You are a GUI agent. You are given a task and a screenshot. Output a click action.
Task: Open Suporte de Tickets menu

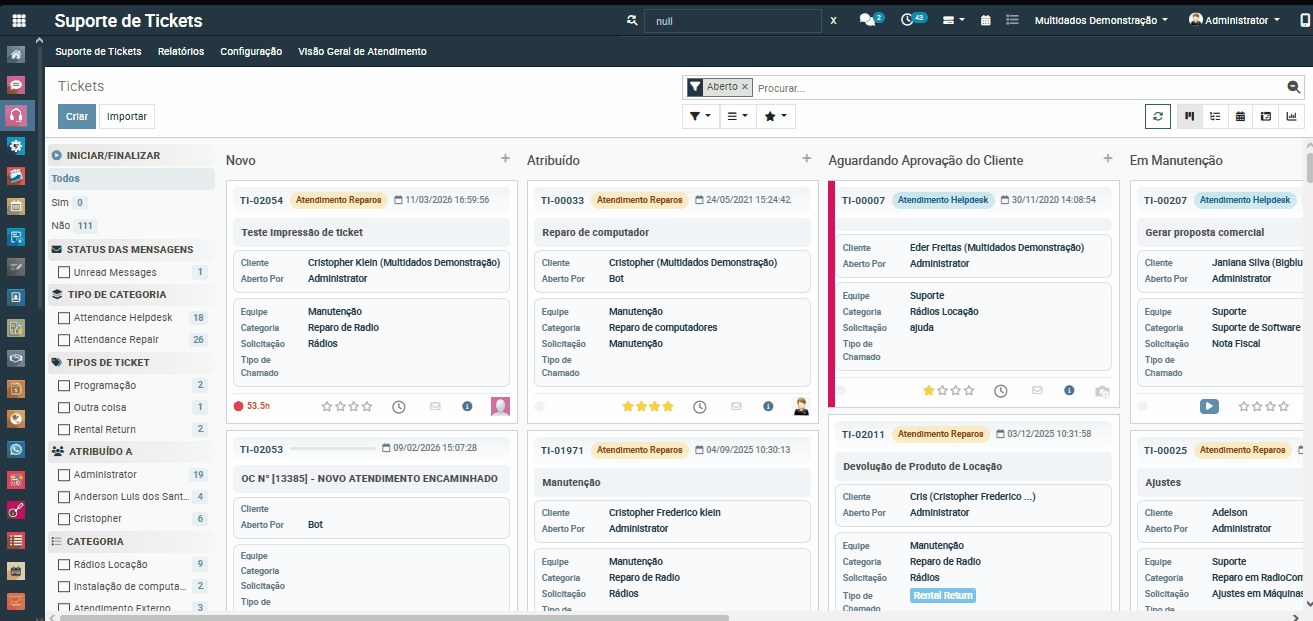[x=98, y=51]
